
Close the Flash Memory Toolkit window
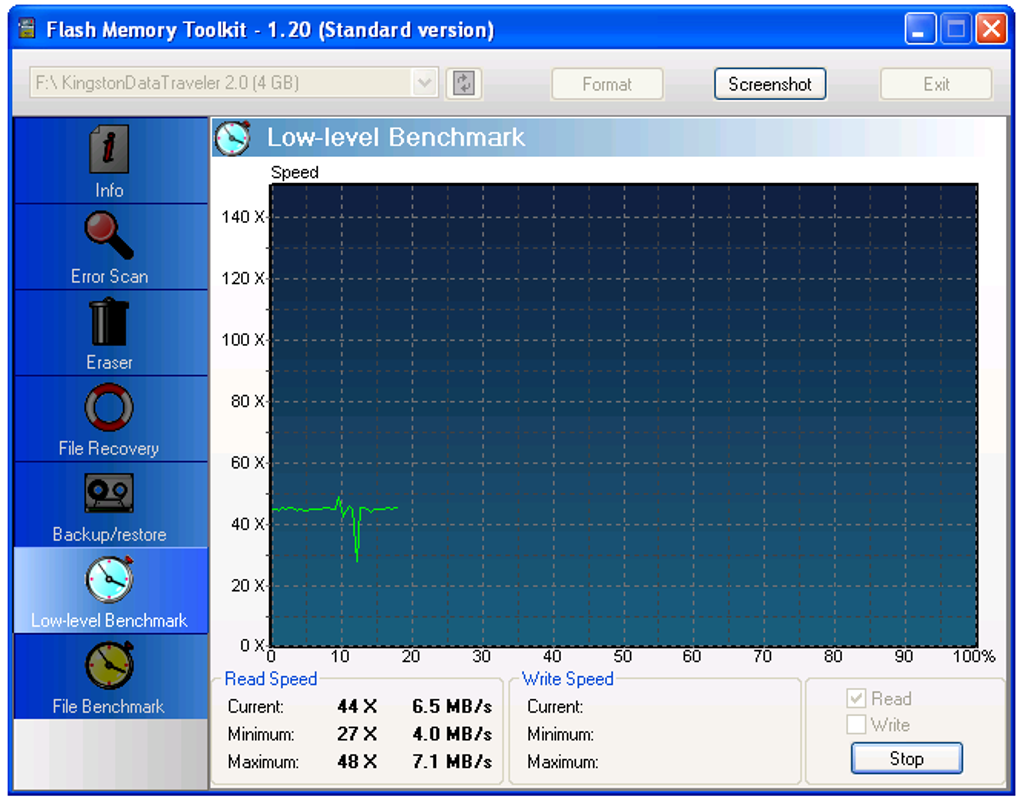991,29
